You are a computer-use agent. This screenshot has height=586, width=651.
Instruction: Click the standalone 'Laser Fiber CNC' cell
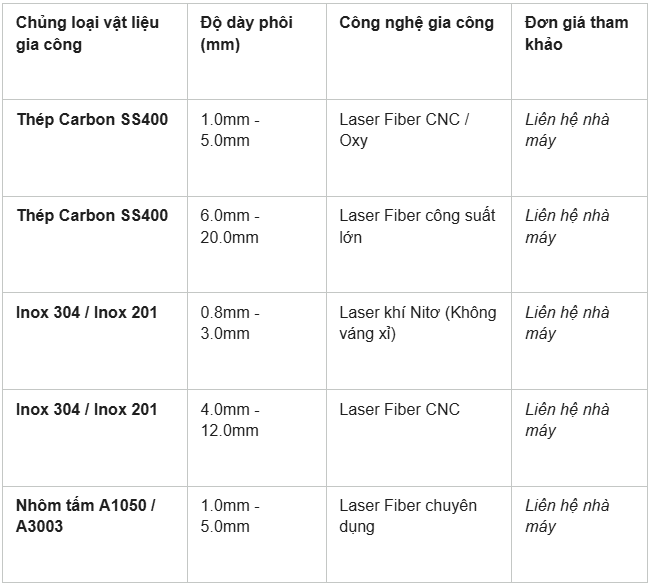[x=419, y=438]
